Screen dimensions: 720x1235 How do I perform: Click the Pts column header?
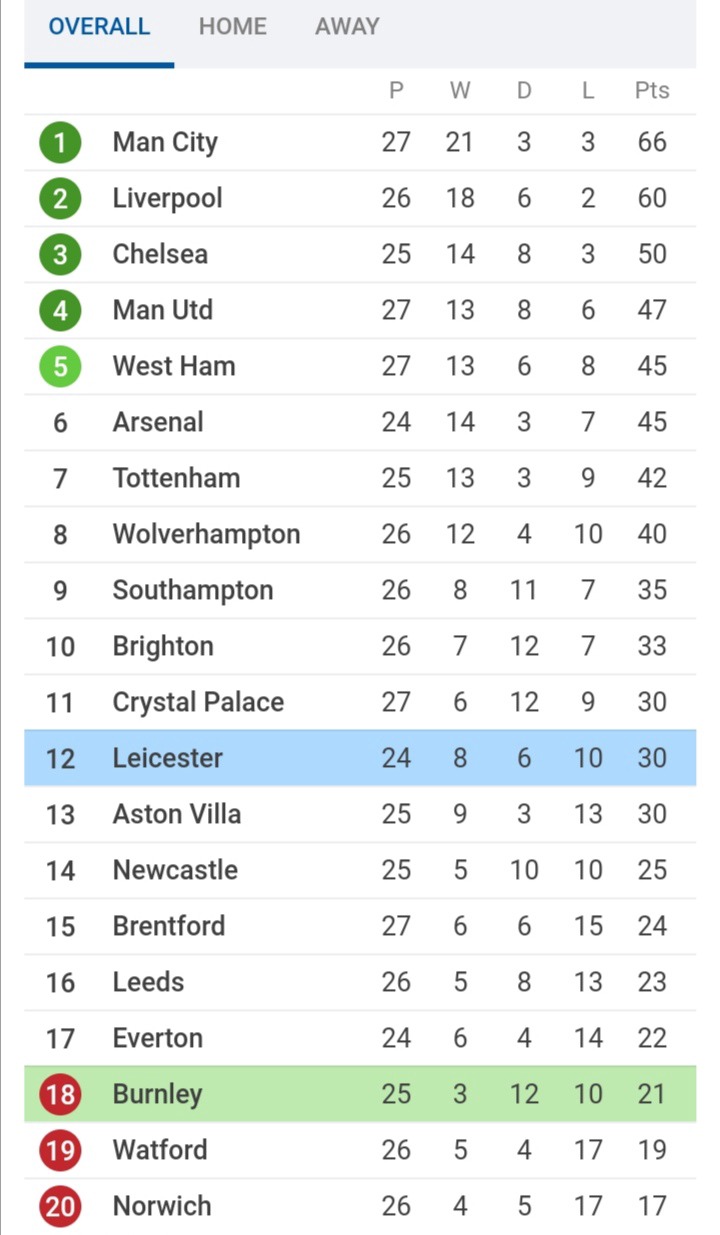point(652,90)
